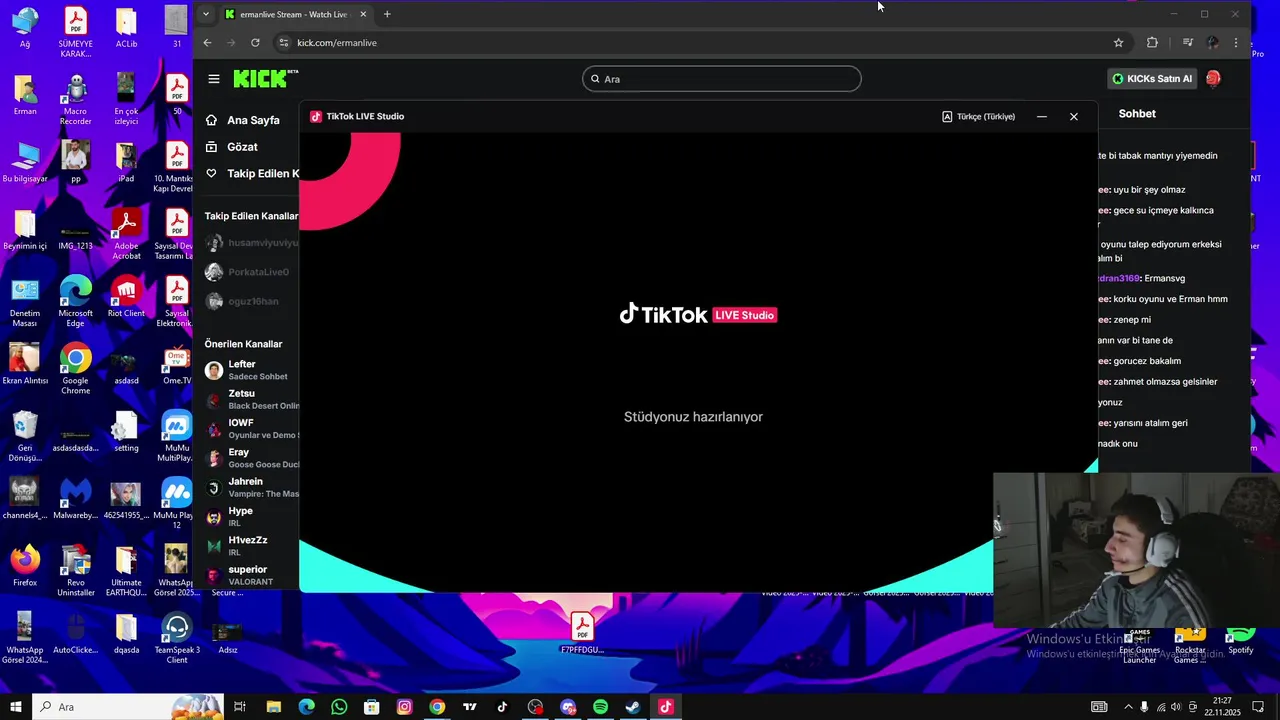Open TikTok LIVE Studio language dropdown Türkçe
Image resolution: width=1280 pixels, height=720 pixels.
(x=978, y=117)
